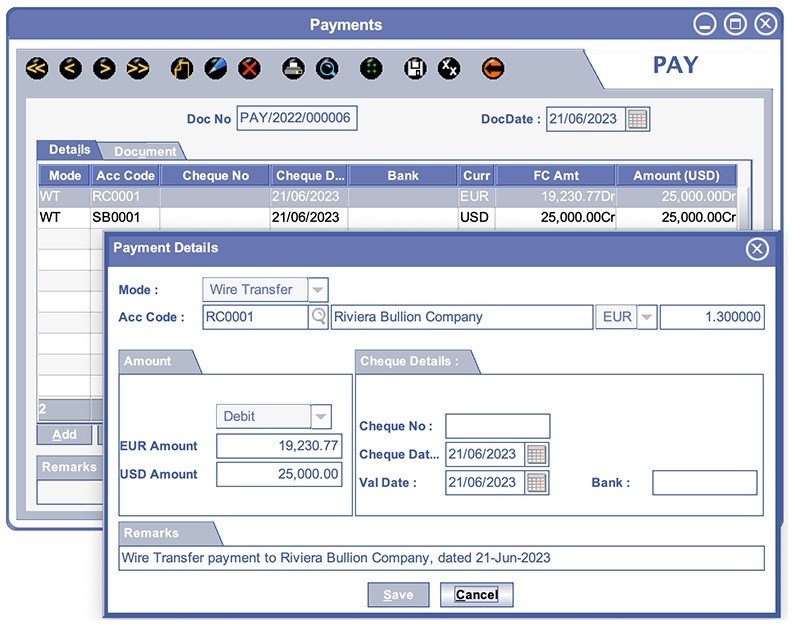Click the printer icon in toolbar
793x625 pixels.
pyautogui.click(x=293, y=68)
